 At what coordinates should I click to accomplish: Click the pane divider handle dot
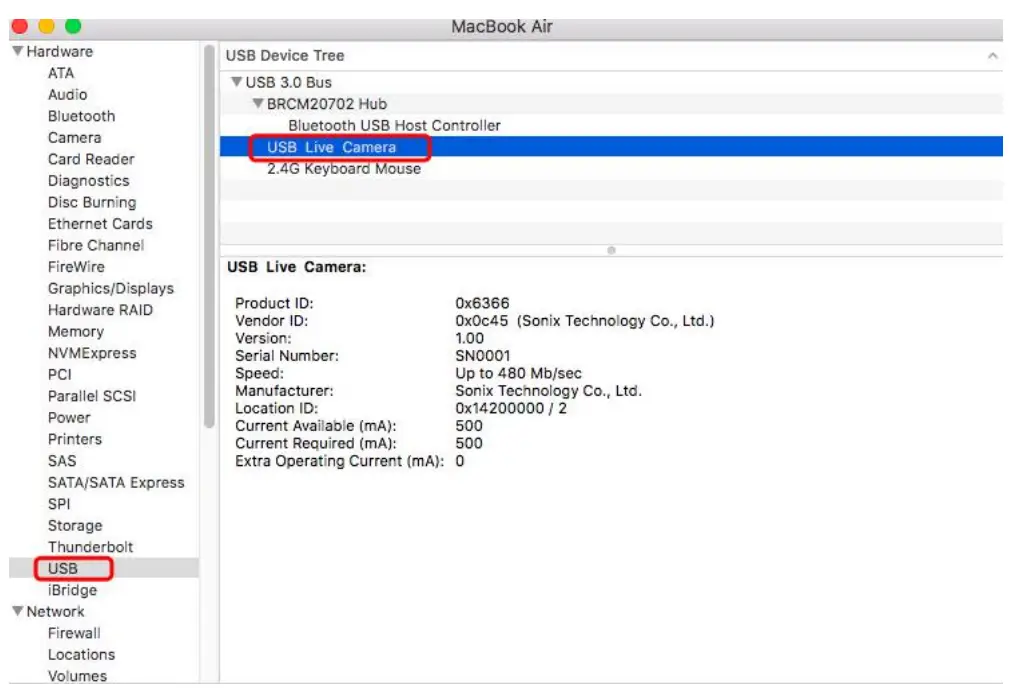click(x=611, y=250)
